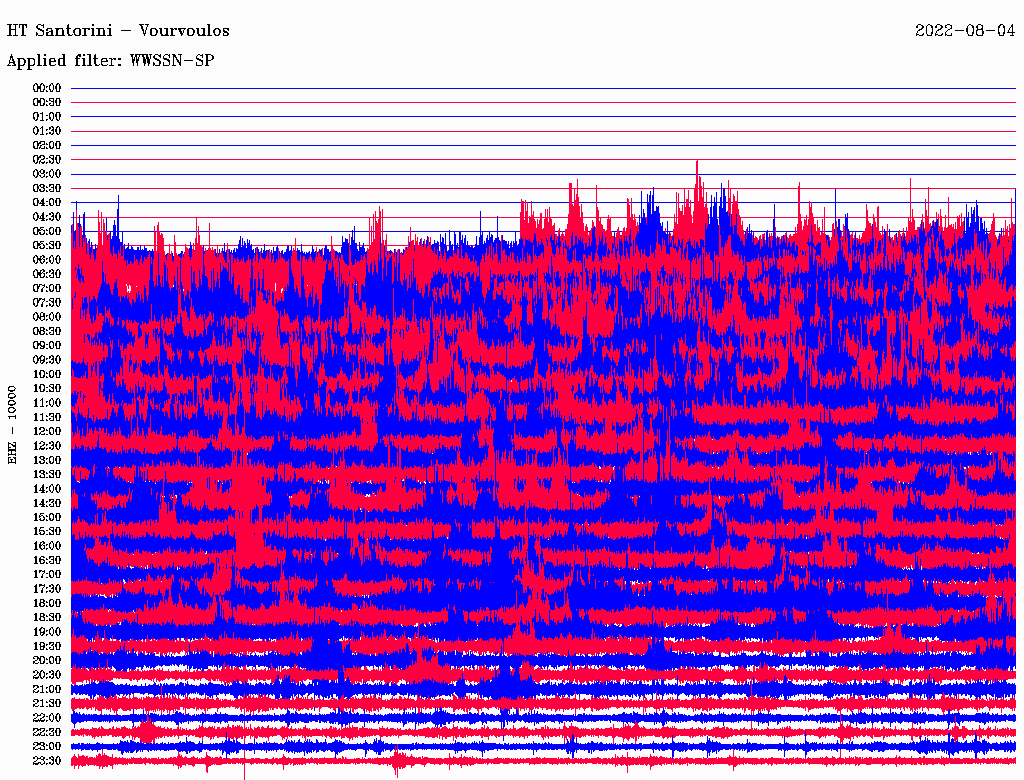The width and height of the screenshot is (1024, 780).
Task: Click the 00:00 time label
Action: click(x=47, y=88)
